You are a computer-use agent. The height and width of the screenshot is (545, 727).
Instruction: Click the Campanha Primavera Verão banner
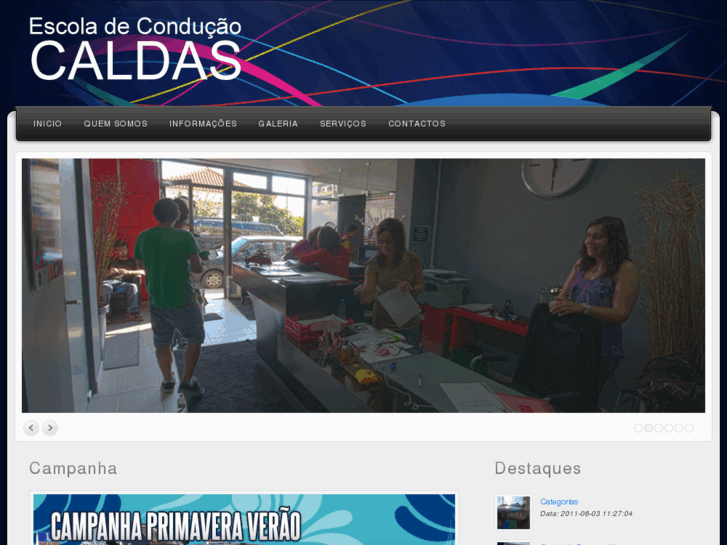244,519
